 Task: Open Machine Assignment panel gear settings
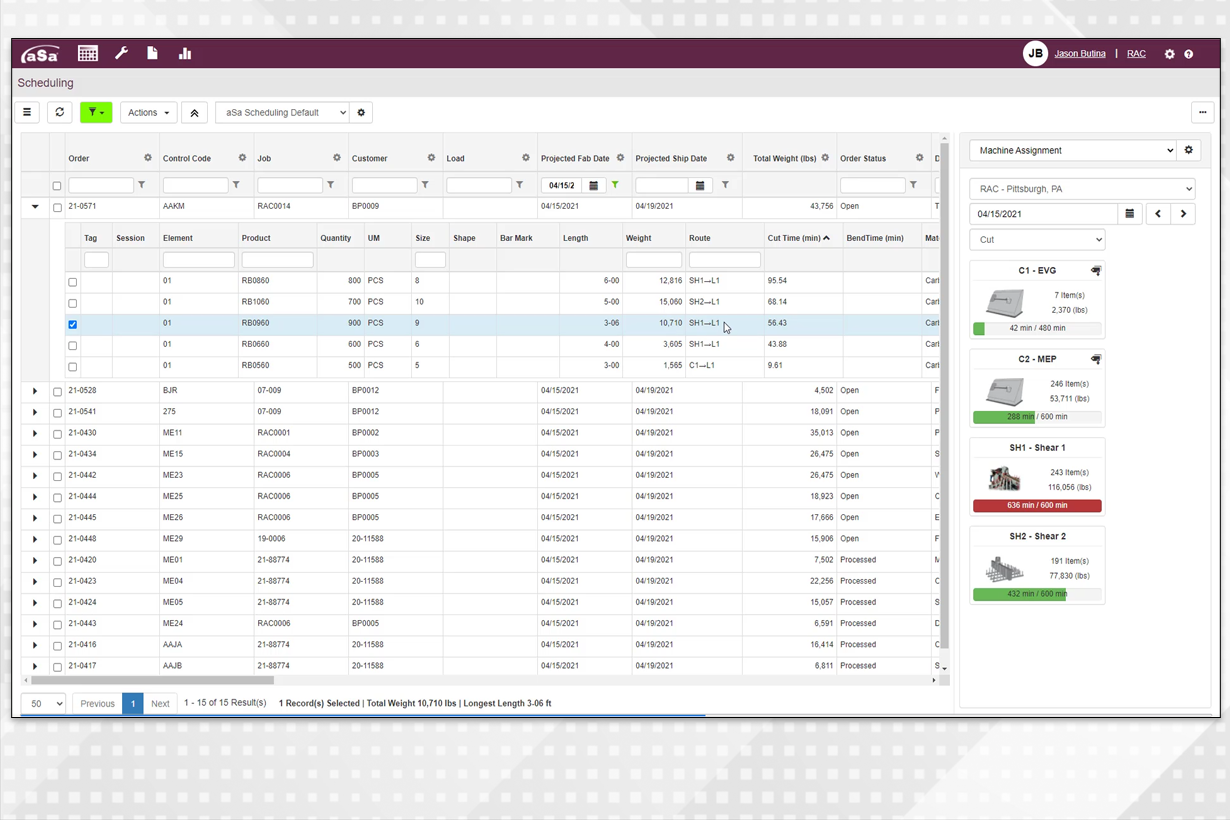click(1189, 151)
